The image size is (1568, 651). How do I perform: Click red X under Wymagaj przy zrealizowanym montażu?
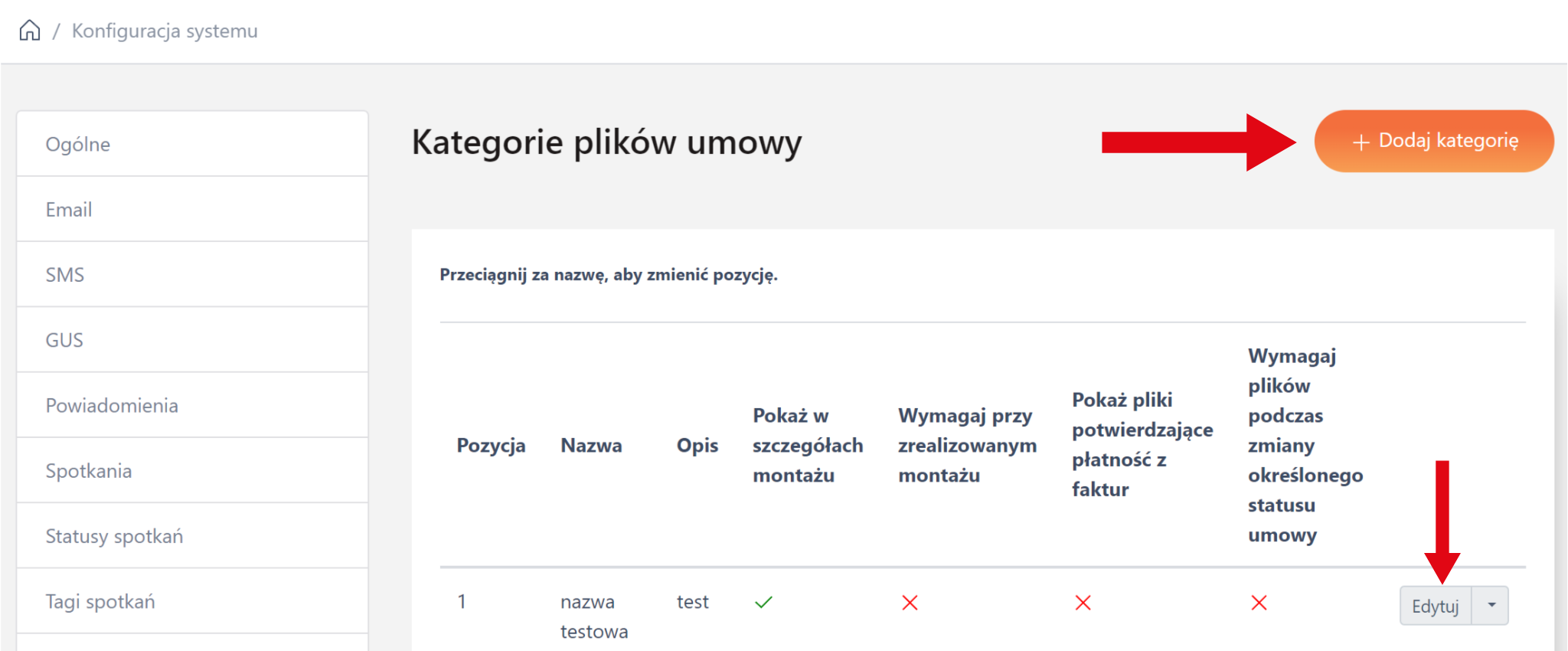point(910,603)
